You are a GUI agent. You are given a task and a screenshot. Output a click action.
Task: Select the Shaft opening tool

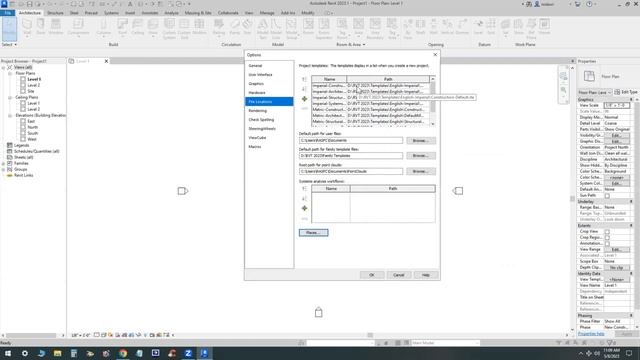pos(420,27)
